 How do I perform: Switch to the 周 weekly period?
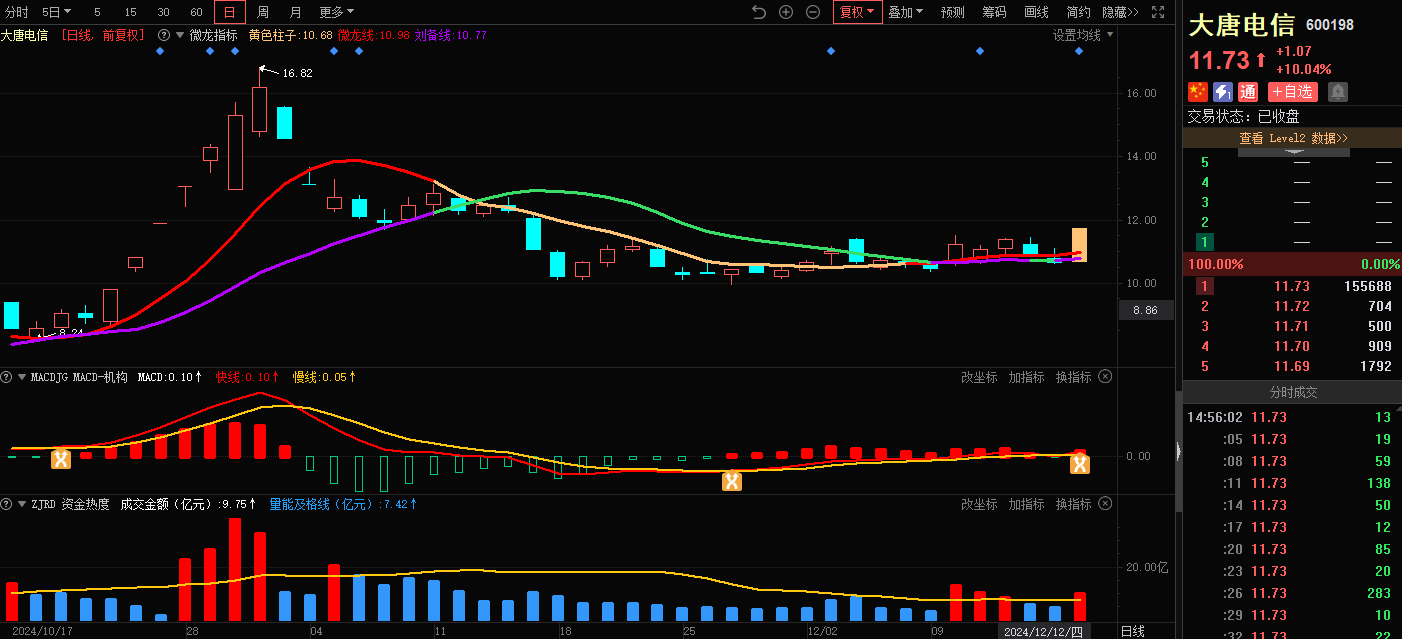click(x=262, y=12)
